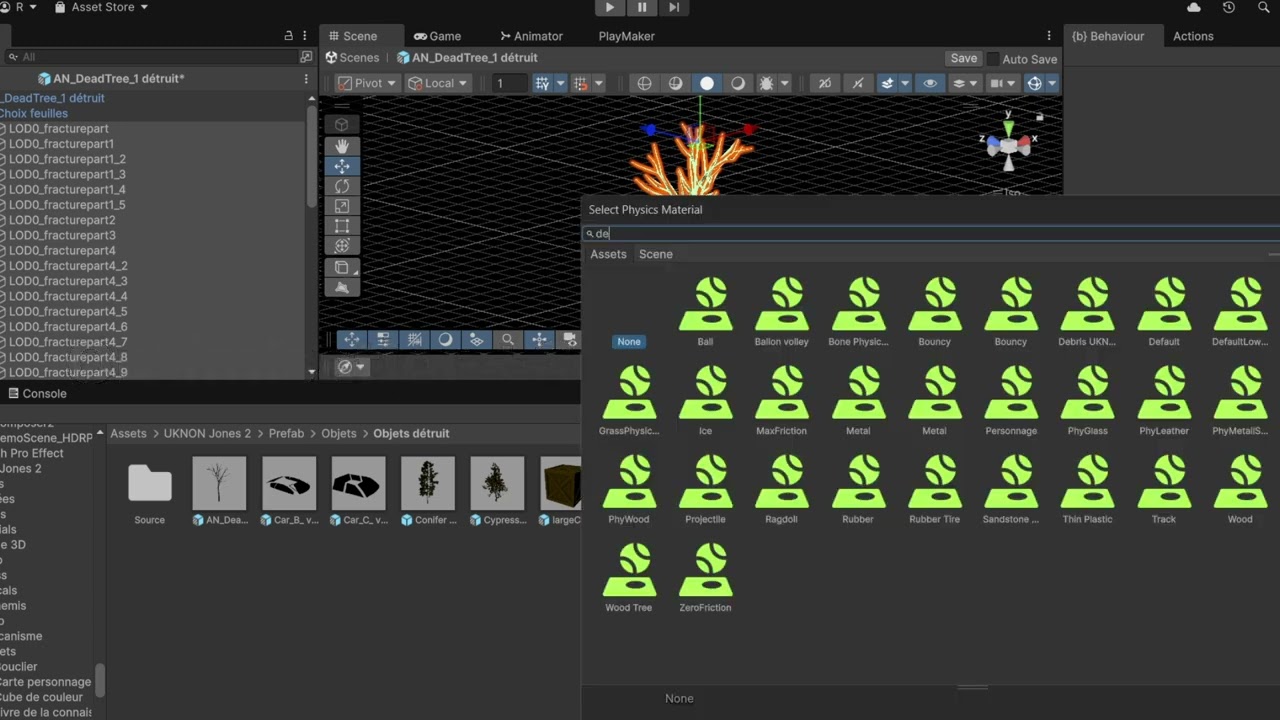
Task: Toggle scene visibility eye icon
Action: (x=930, y=83)
